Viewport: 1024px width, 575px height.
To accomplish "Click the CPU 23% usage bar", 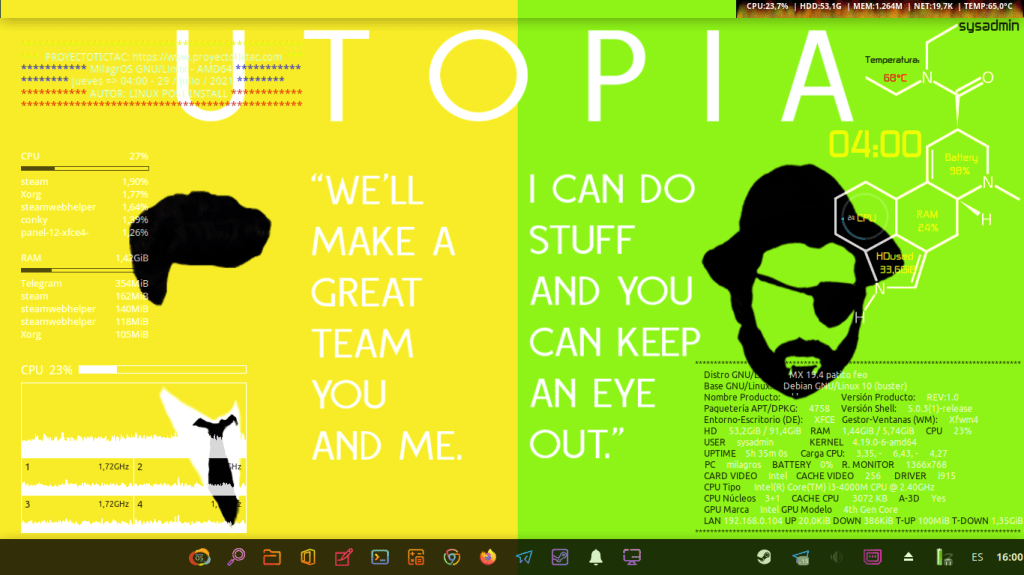I will pyautogui.click(x=162, y=370).
